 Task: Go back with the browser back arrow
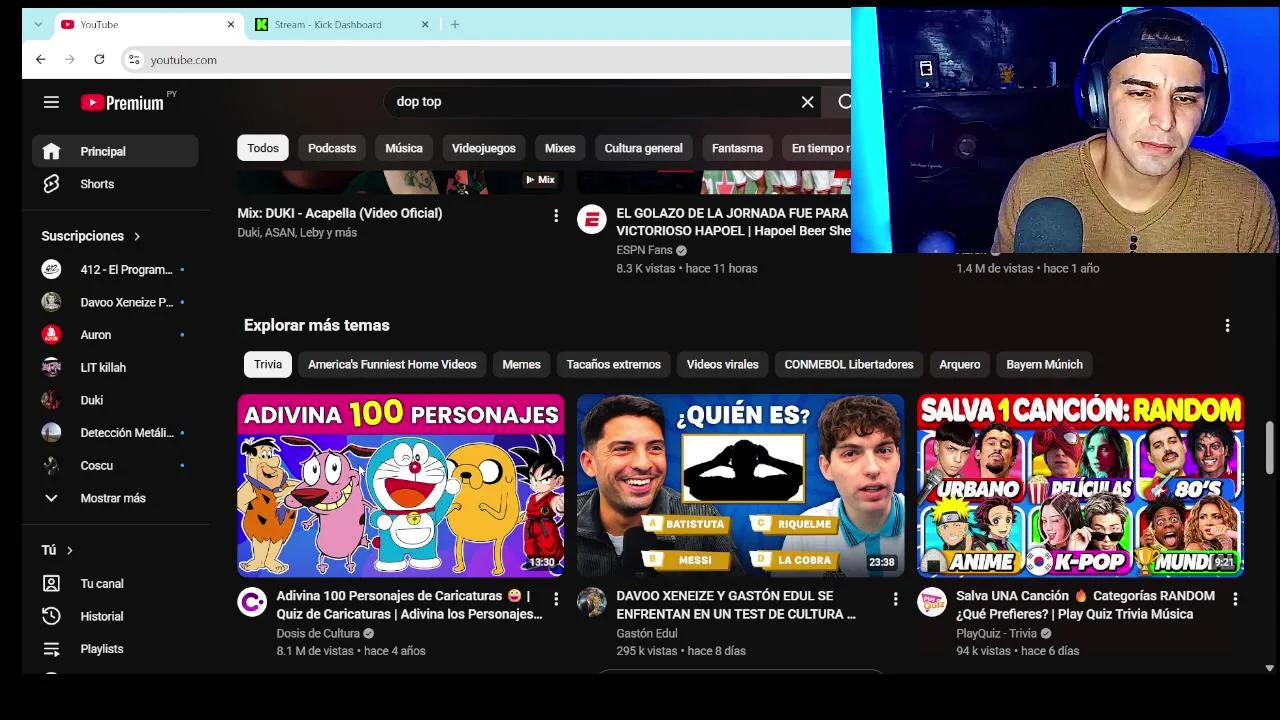(40, 60)
